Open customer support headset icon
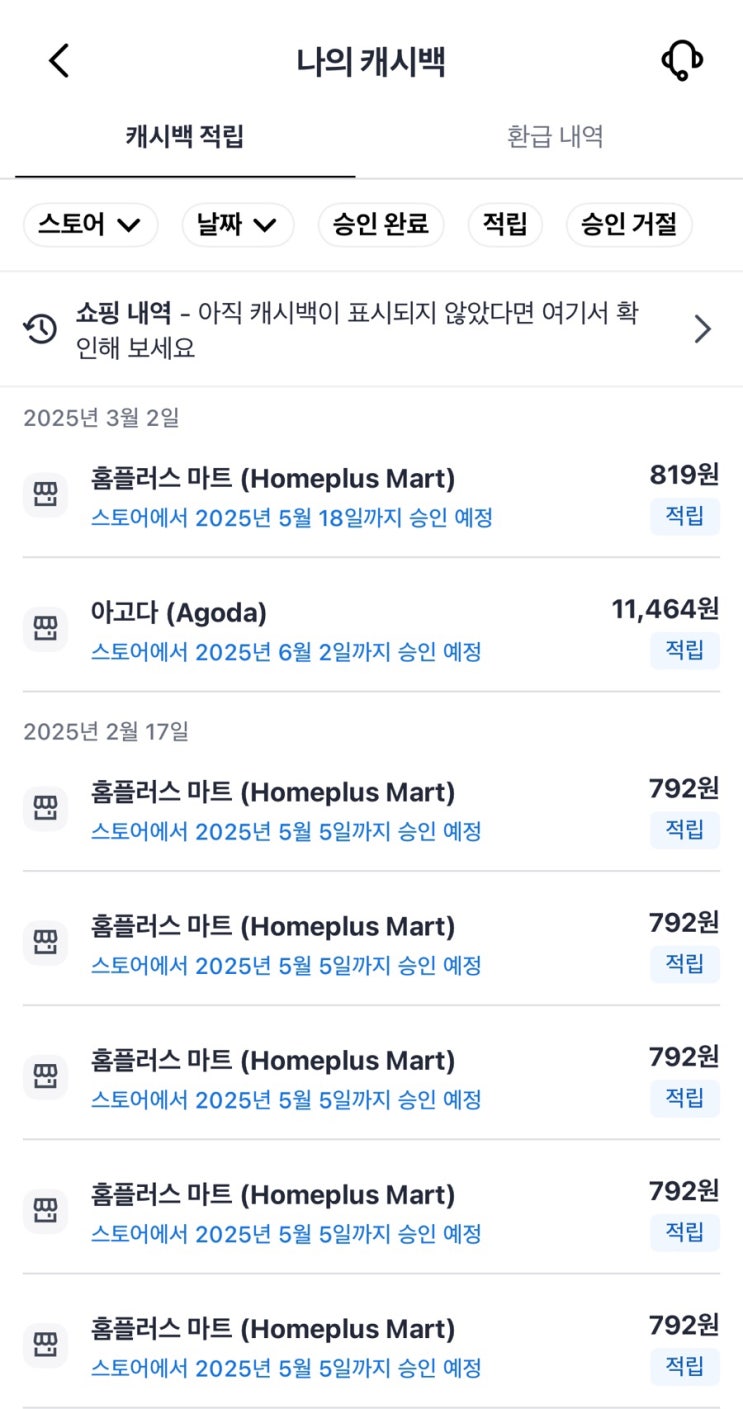The image size is (743, 1409). click(x=682, y=61)
